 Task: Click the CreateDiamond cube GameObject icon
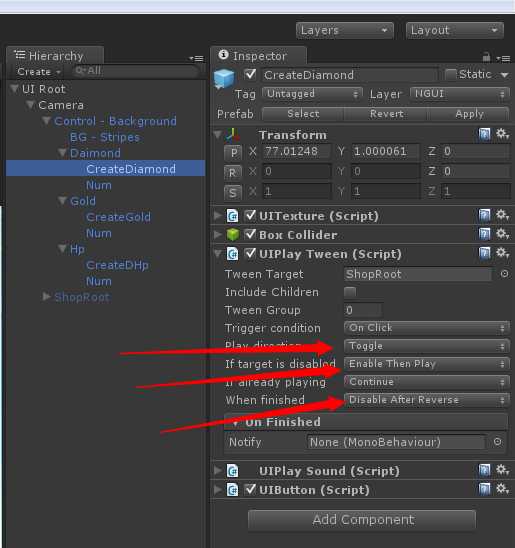224,78
